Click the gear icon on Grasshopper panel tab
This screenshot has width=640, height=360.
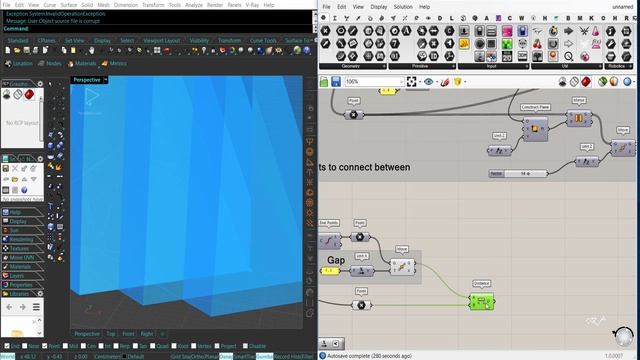(40, 84)
